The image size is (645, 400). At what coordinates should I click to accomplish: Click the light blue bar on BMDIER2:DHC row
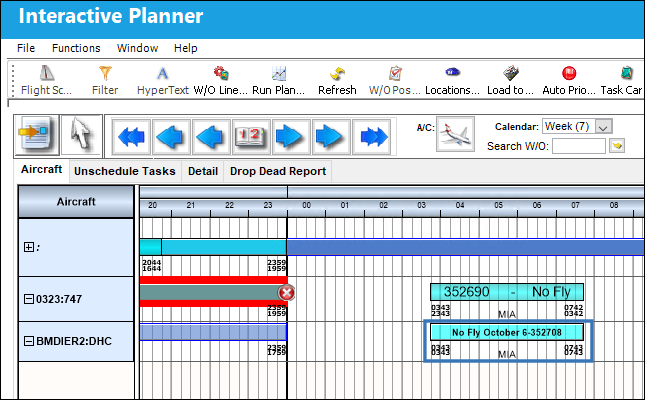point(213,332)
